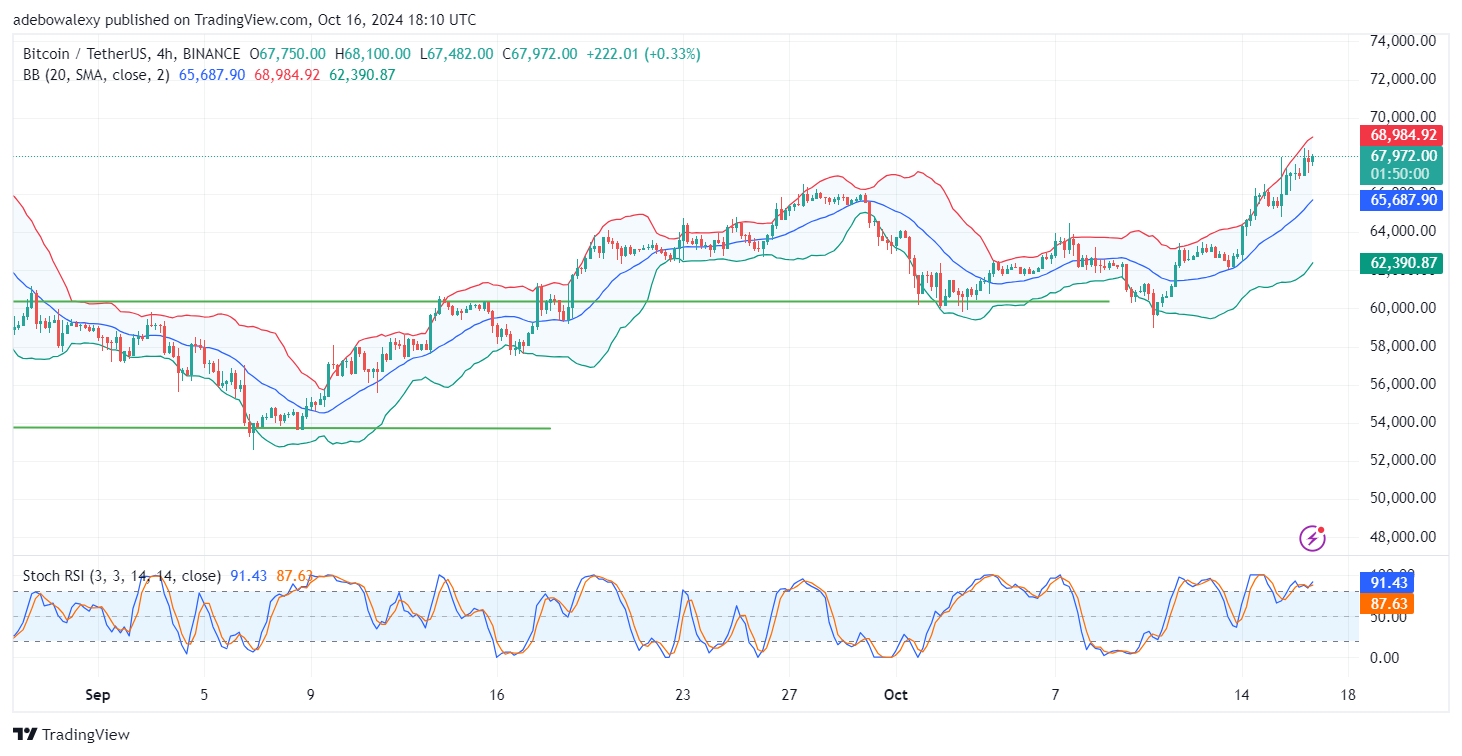Screen dimensions: 1462x756
Task: Click the 23 date label on time axis
Action: [683, 694]
